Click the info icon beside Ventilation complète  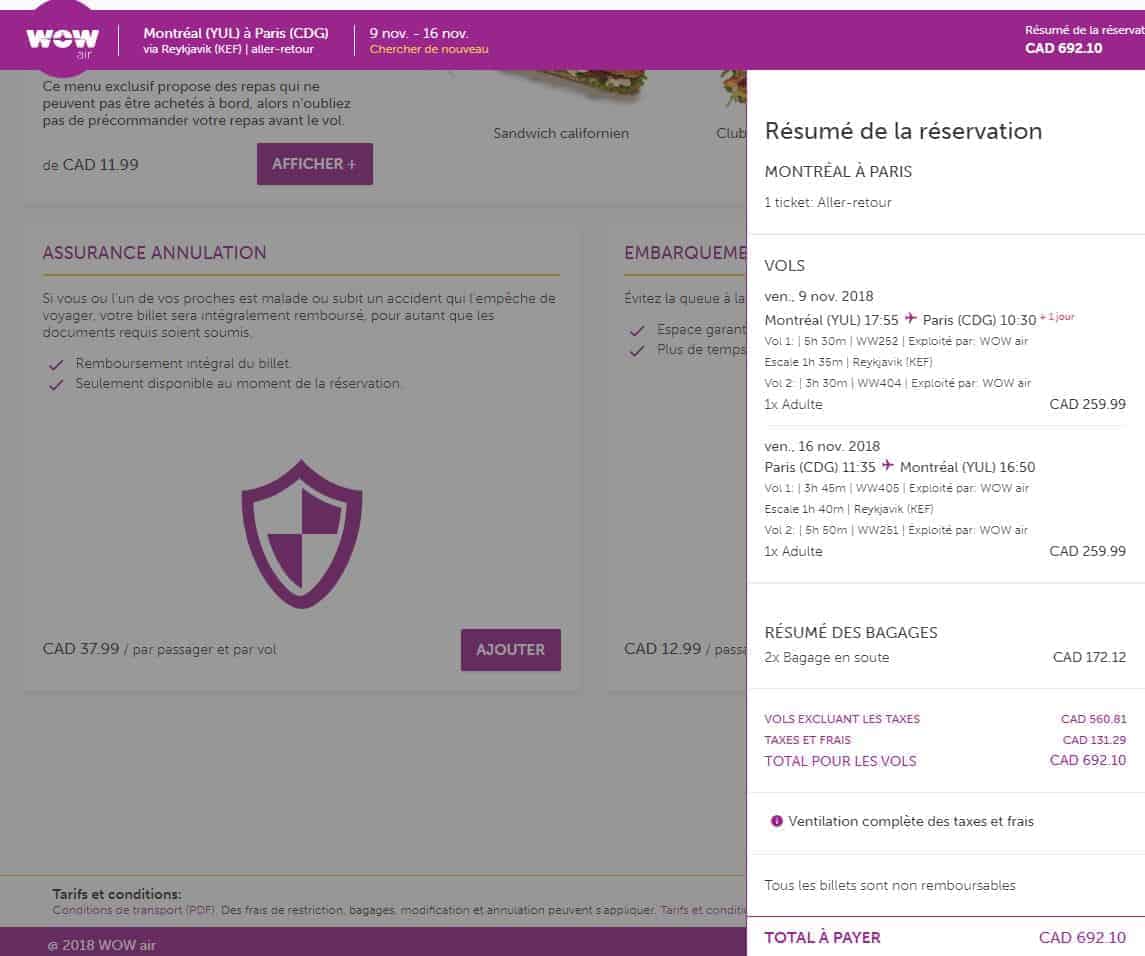(x=776, y=821)
